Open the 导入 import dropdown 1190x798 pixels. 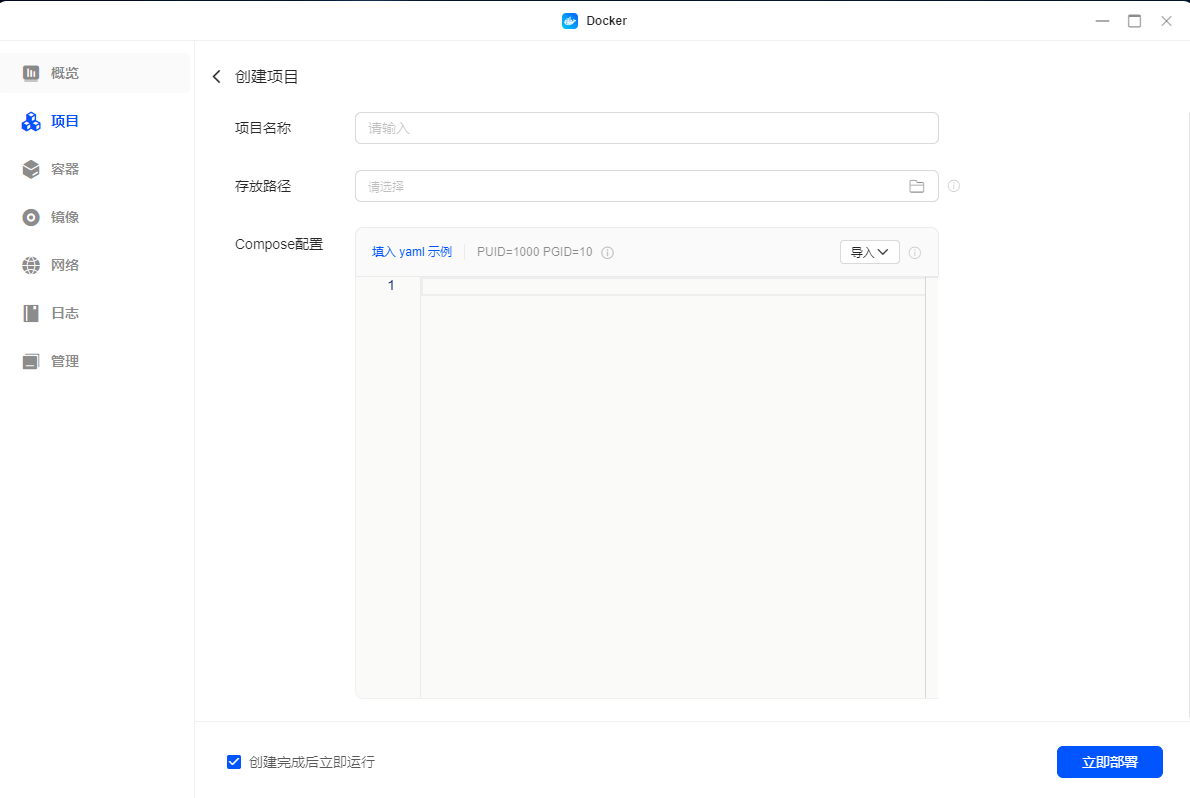(x=869, y=252)
